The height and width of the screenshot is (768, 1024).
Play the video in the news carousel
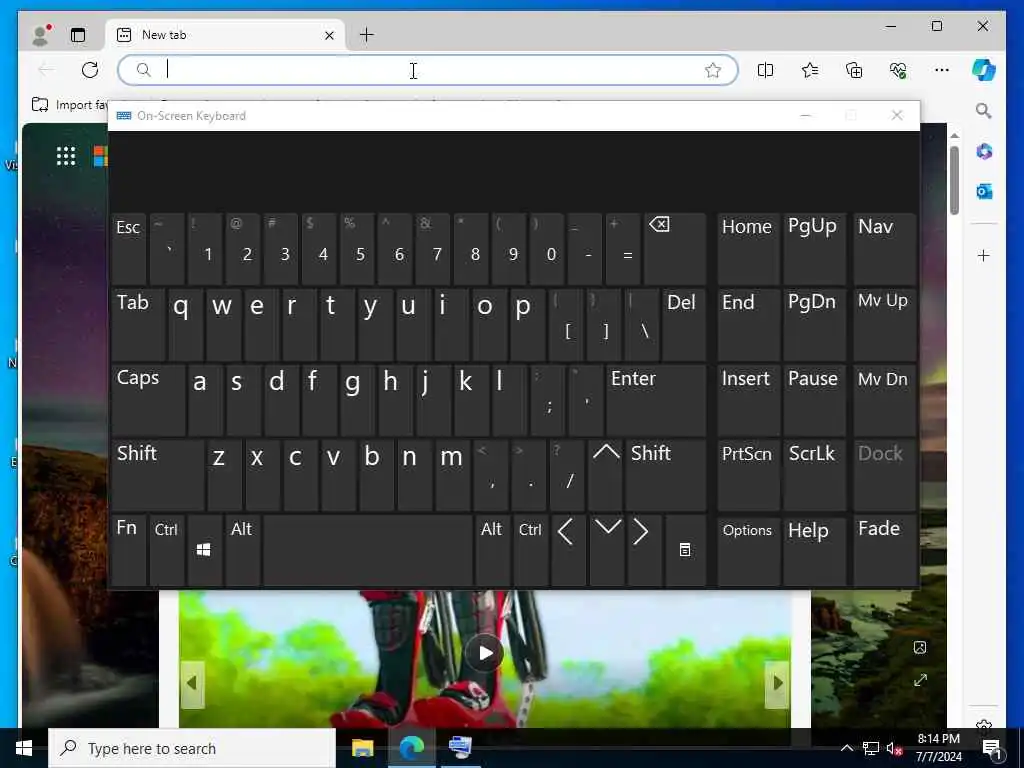pos(485,652)
